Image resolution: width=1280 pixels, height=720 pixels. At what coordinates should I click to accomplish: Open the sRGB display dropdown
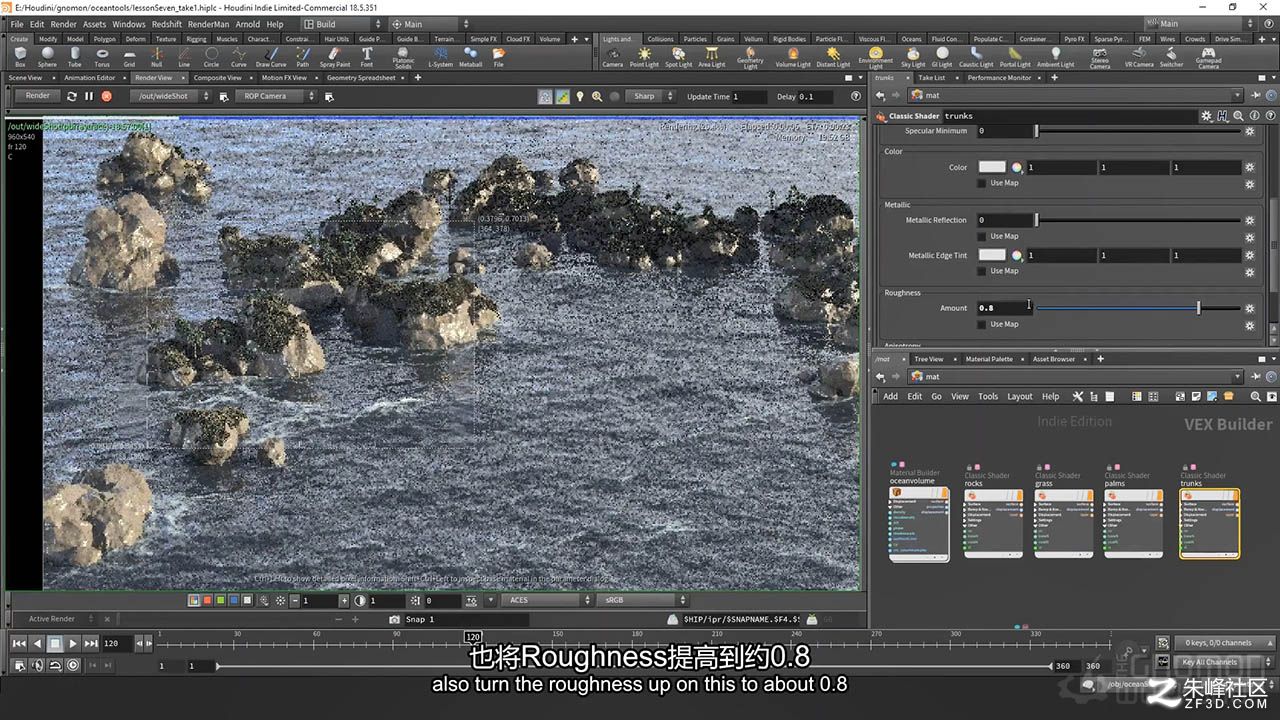[642, 600]
